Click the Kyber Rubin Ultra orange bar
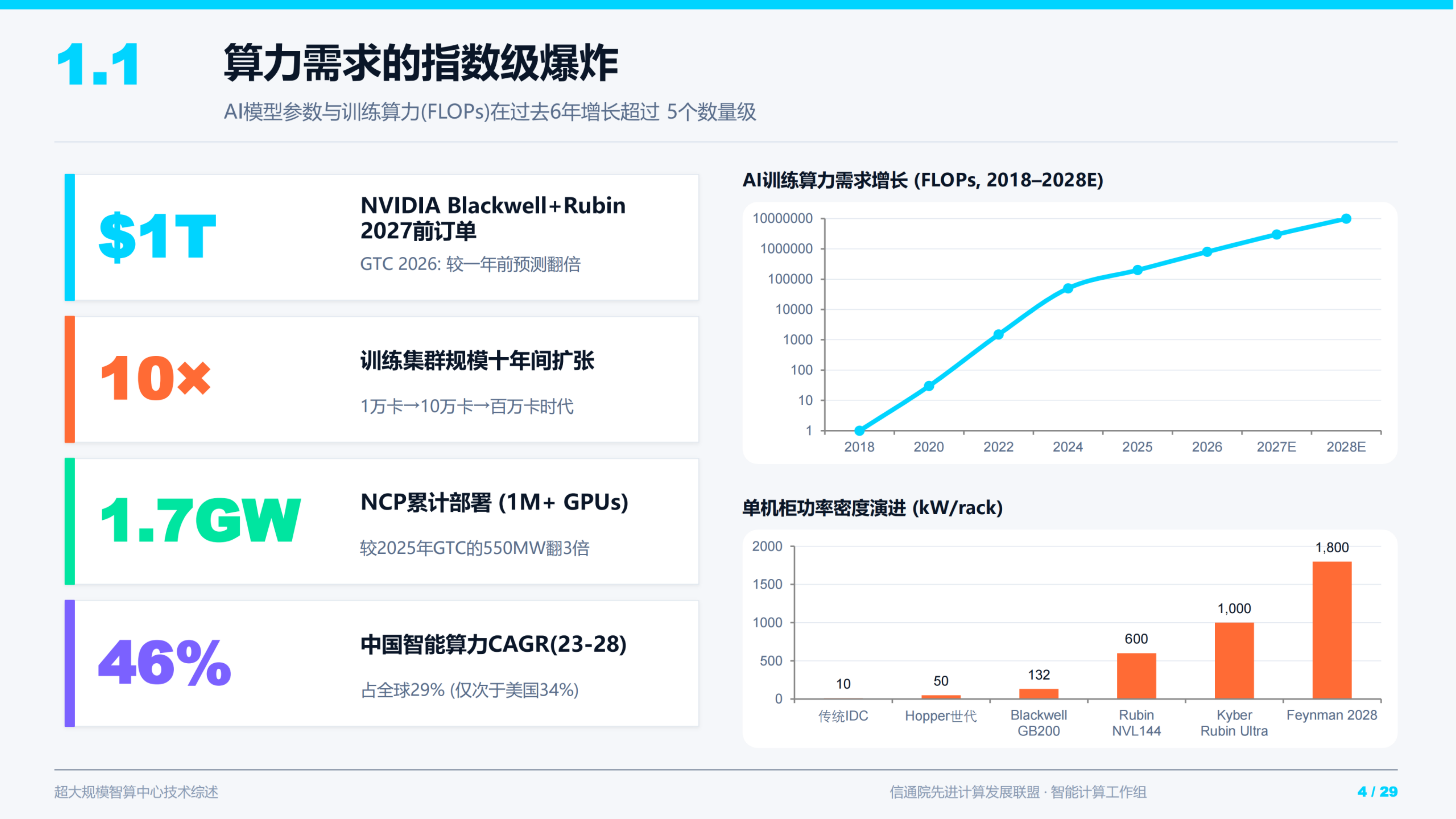 pyautogui.click(x=1234, y=661)
